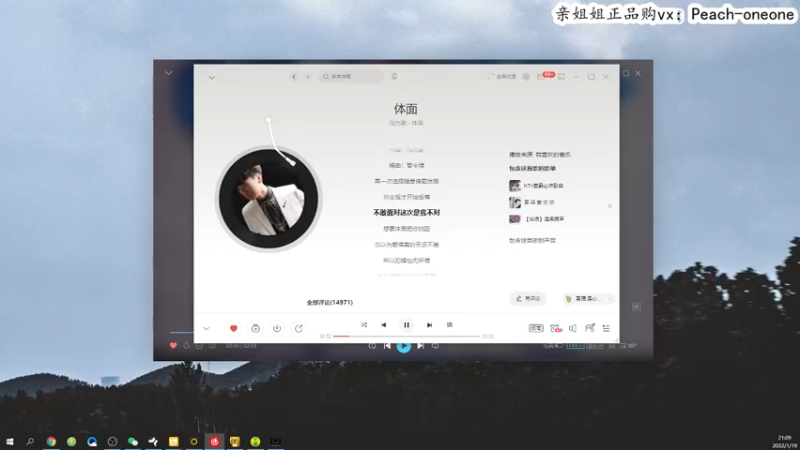Click download icon in the background player
Viewport: 800px width, 450px height.
(186, 346)
